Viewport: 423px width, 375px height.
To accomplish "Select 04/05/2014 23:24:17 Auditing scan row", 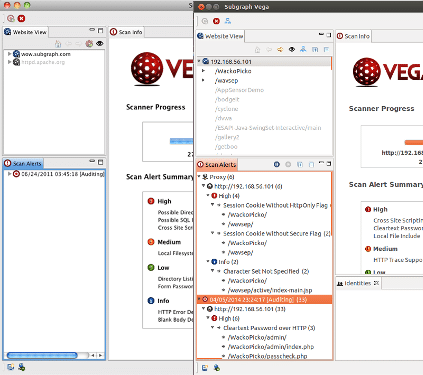I will pos(264,300).
